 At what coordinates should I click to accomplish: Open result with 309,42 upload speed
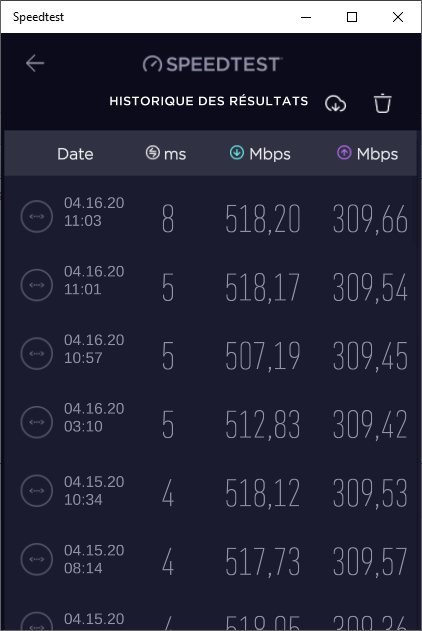[370, 425]
